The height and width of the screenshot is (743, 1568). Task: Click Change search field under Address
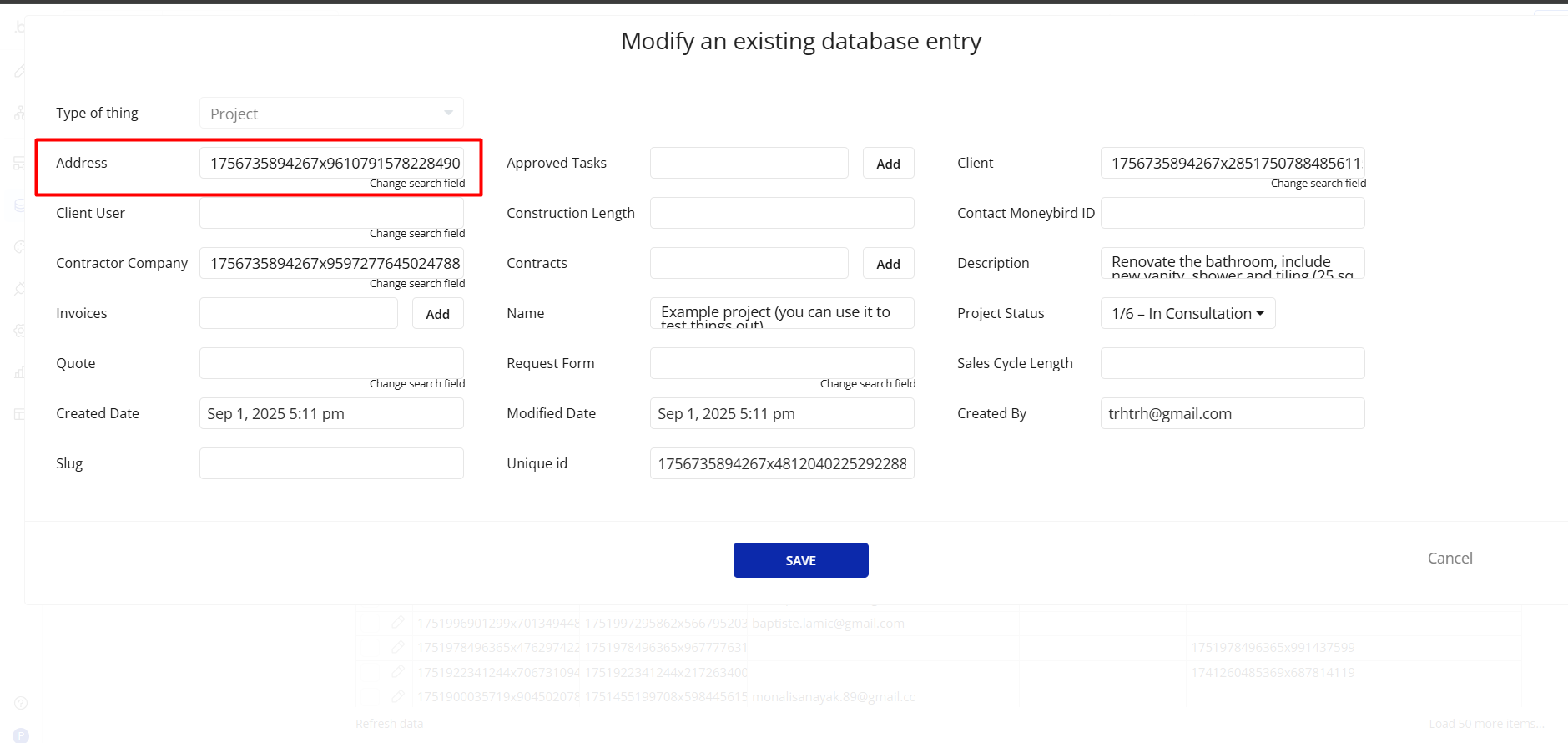pos(417,184)
